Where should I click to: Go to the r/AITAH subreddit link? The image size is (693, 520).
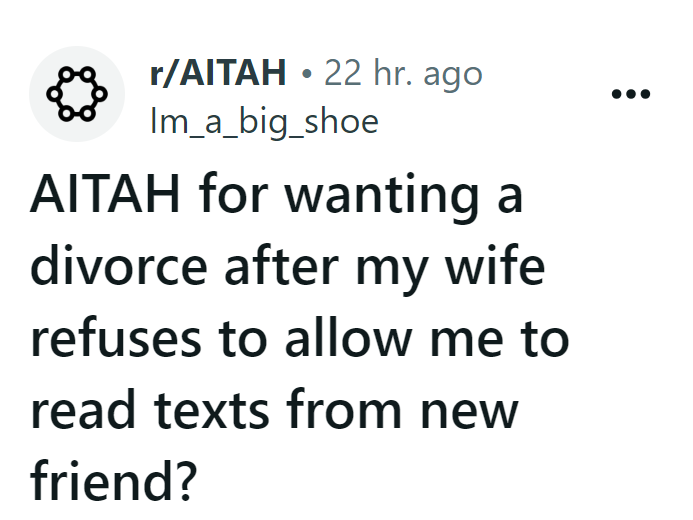[x=217, y=73]
